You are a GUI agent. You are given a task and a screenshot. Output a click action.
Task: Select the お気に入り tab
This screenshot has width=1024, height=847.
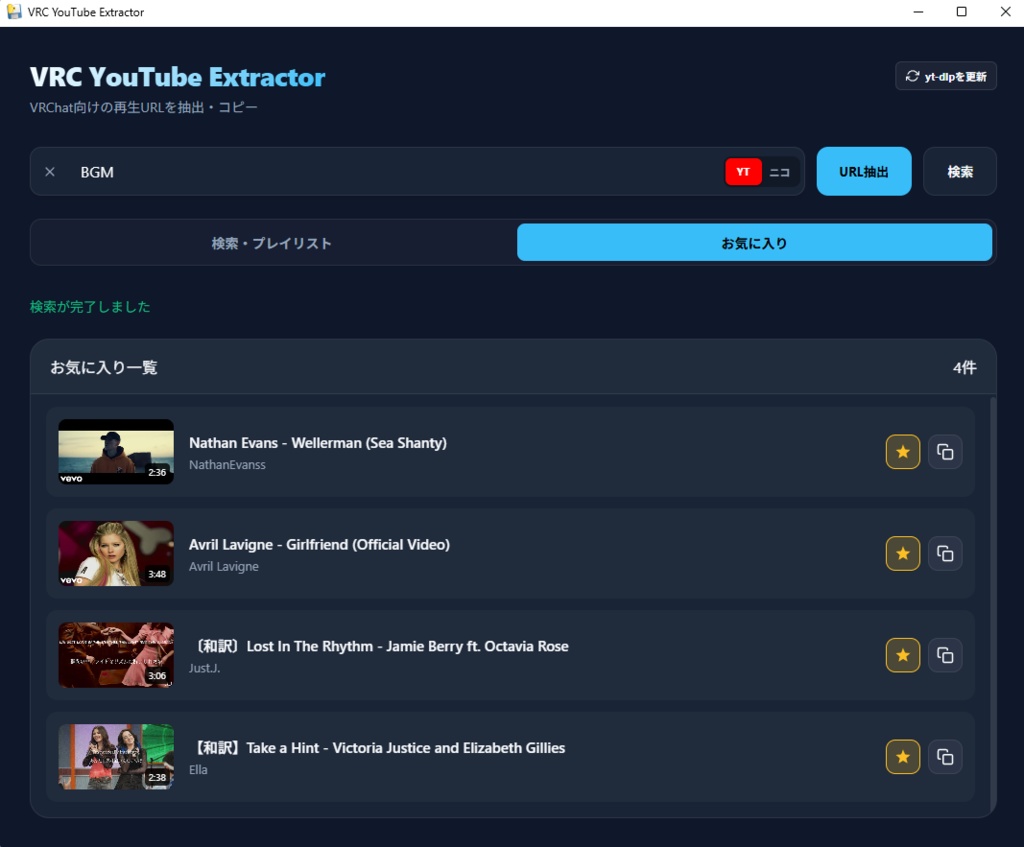[x=755, y=242]
